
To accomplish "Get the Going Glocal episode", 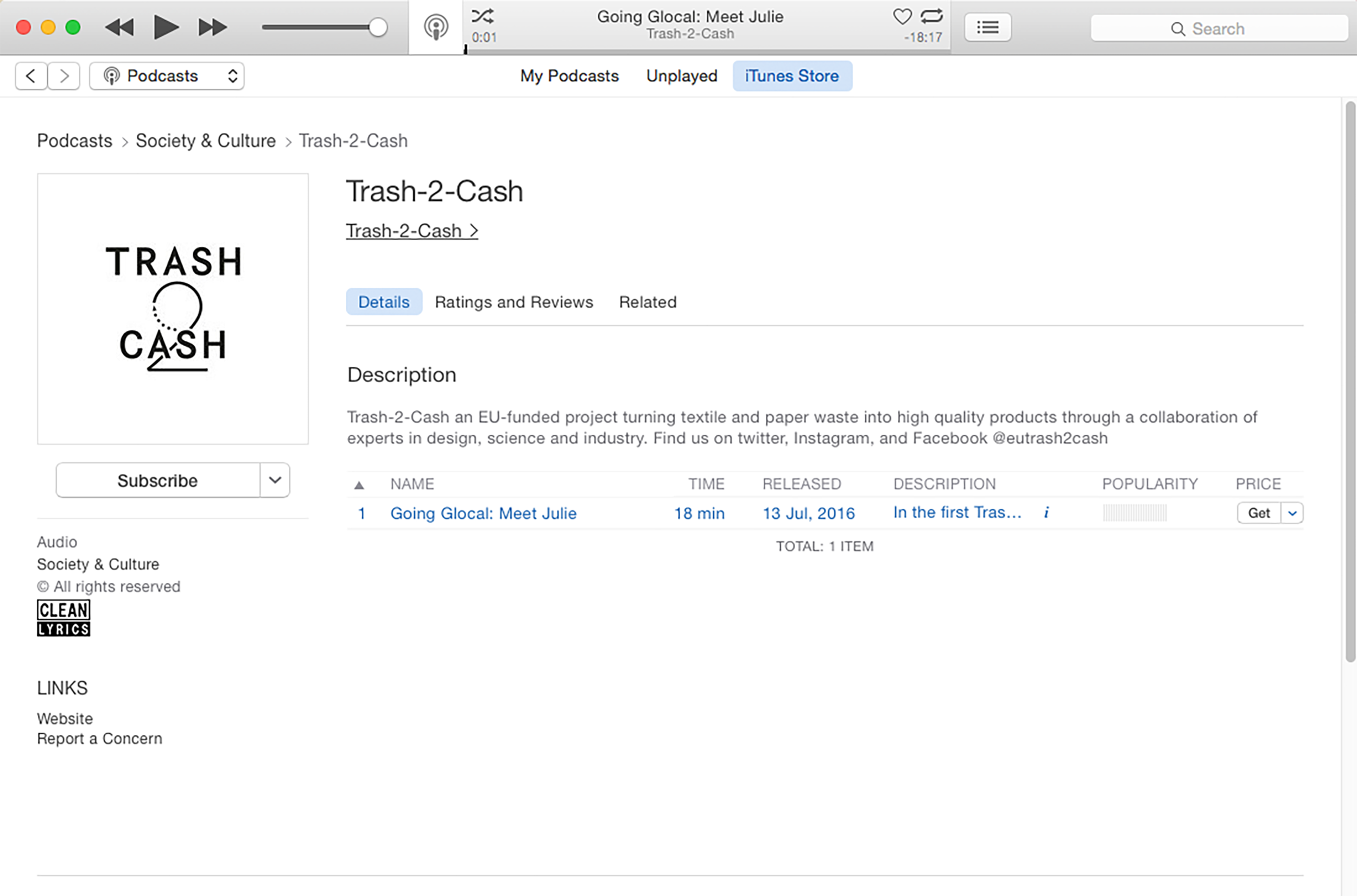I will 1259,512.
